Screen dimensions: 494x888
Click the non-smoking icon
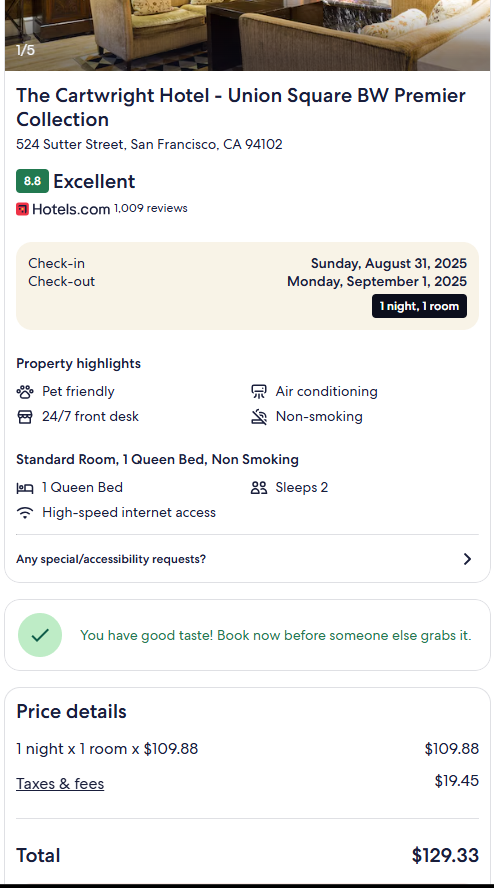point(258,417)
